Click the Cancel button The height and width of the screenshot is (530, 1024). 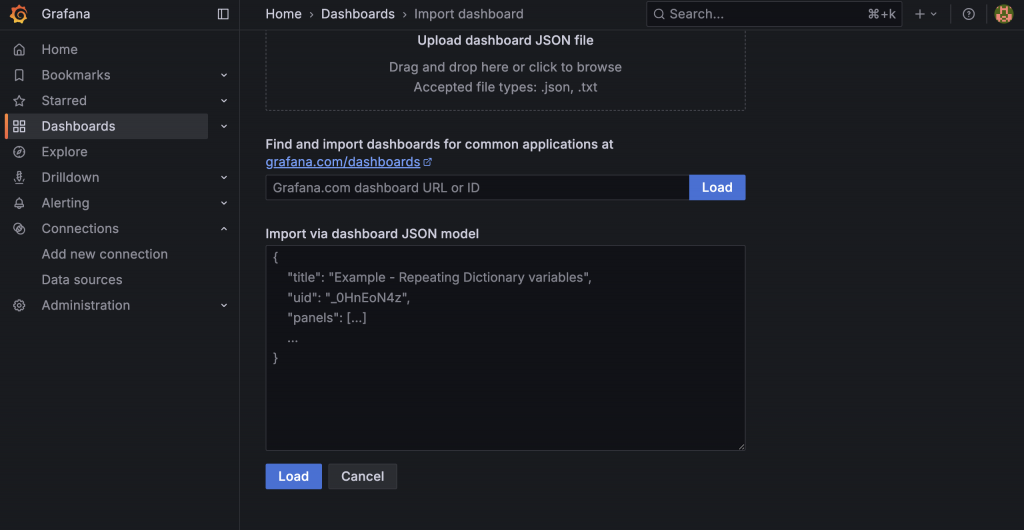(x=362, y=476)
